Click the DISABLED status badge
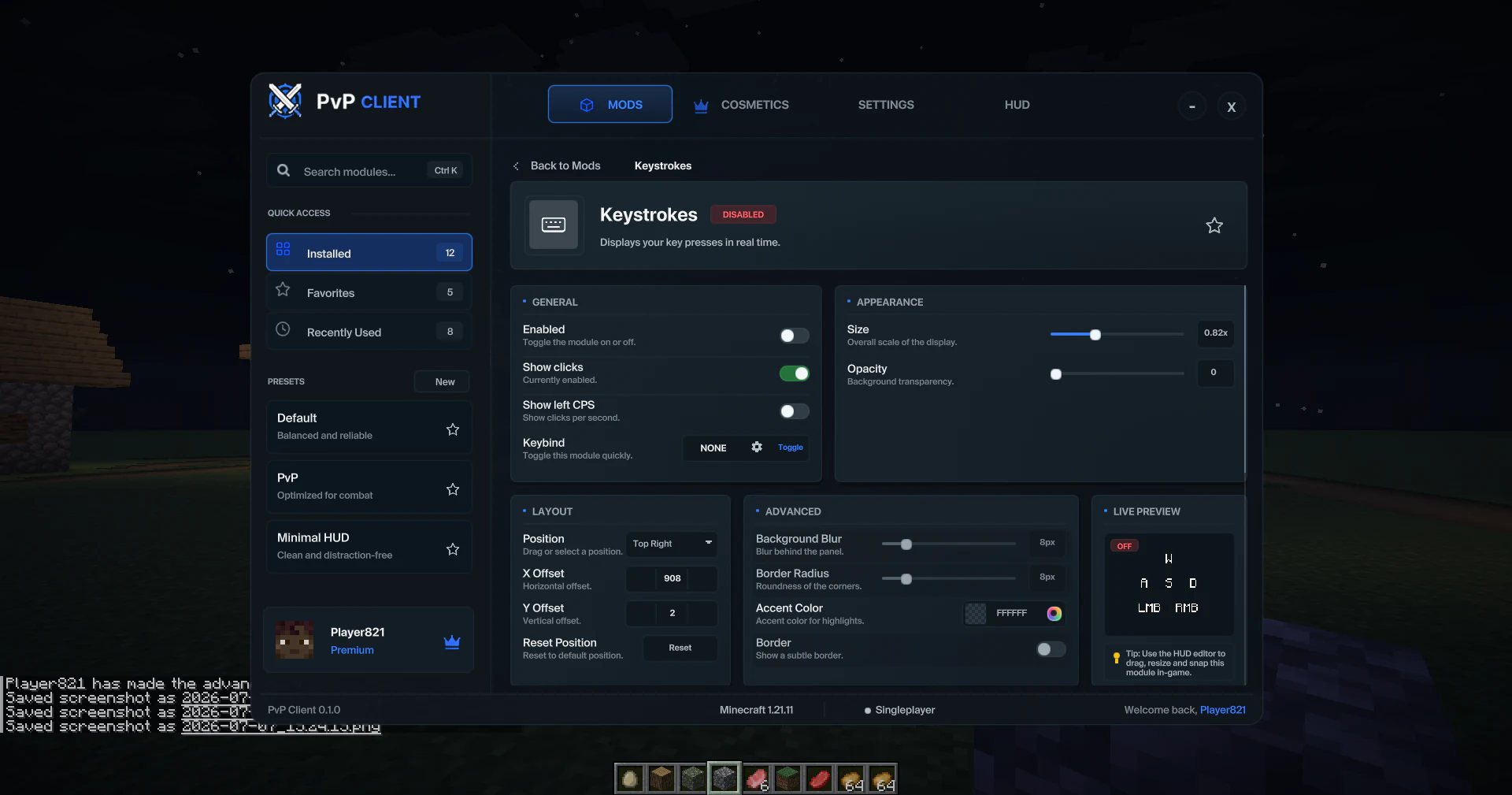The height and width of the screenshot is (795, 1512). pos(743,214)
